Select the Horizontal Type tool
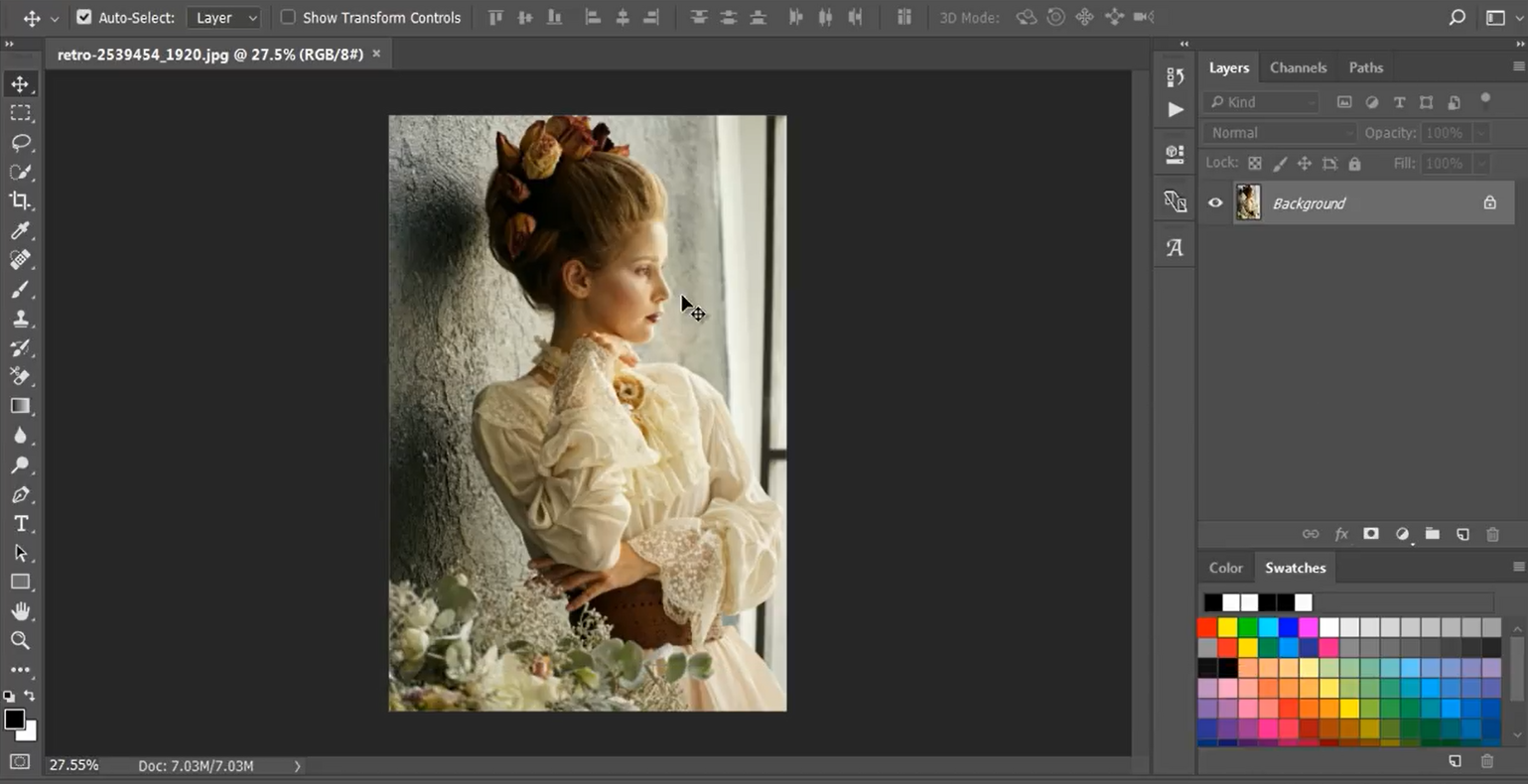 point(21,523)
